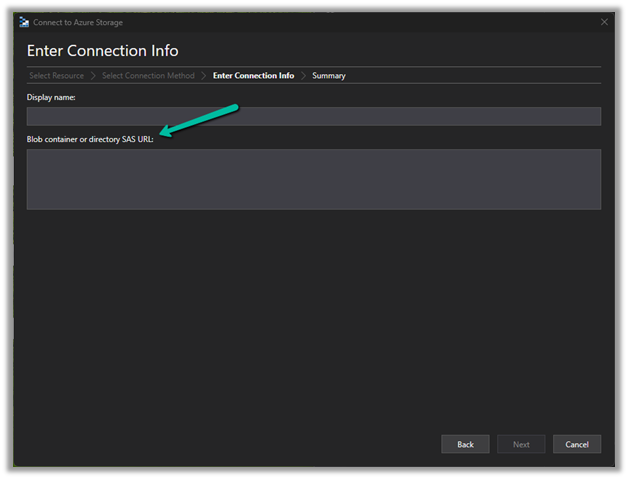Viewport: 628px width, 479px height.
Task: Click the chevron right after Select Connection Method
Action: click(204, 76)
